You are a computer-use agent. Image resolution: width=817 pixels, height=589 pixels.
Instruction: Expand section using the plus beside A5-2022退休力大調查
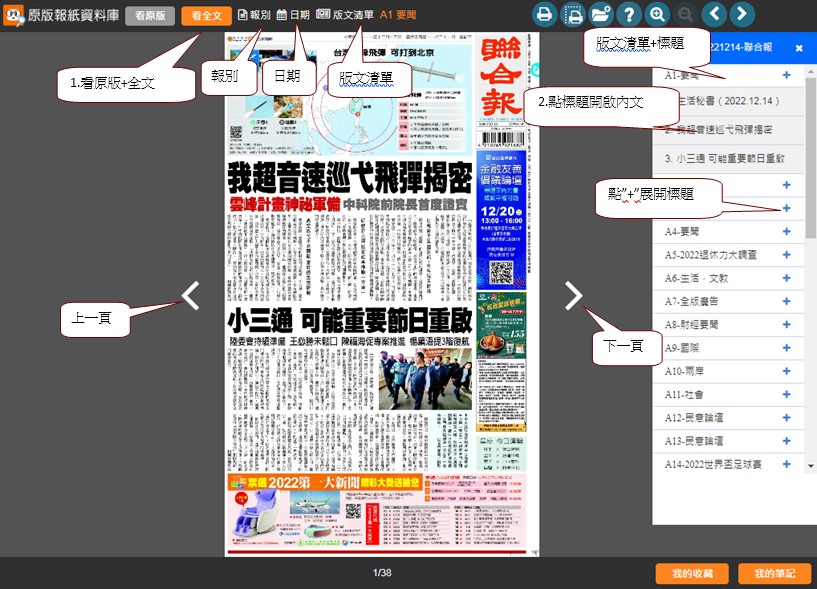tap(786, 255)
